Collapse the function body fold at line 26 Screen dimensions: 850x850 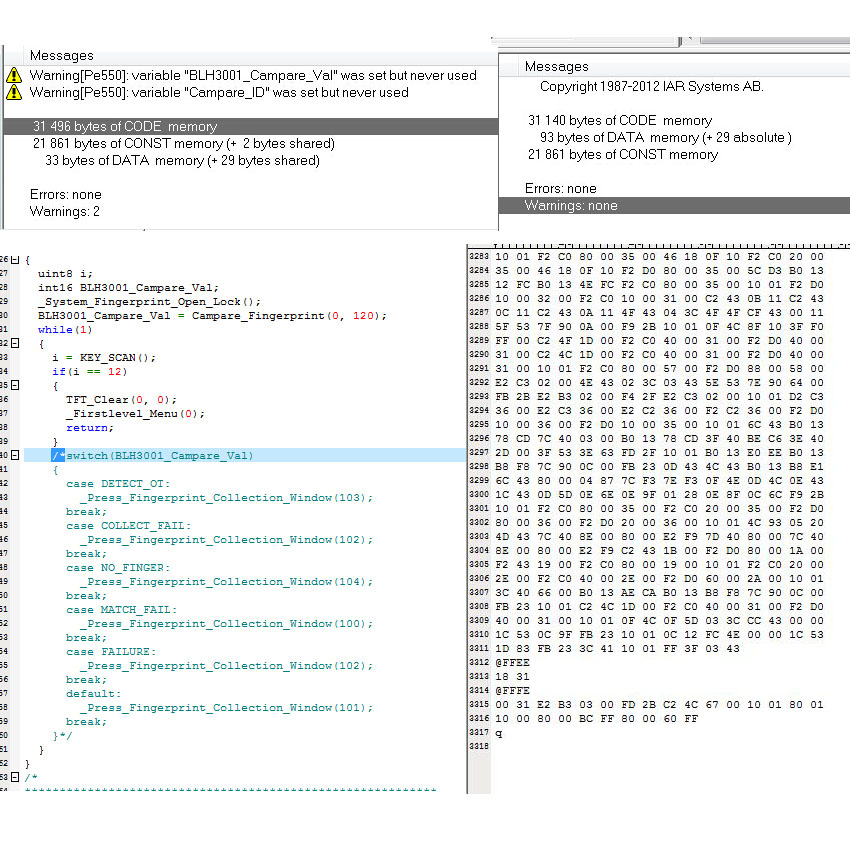(x=15, y=260)
